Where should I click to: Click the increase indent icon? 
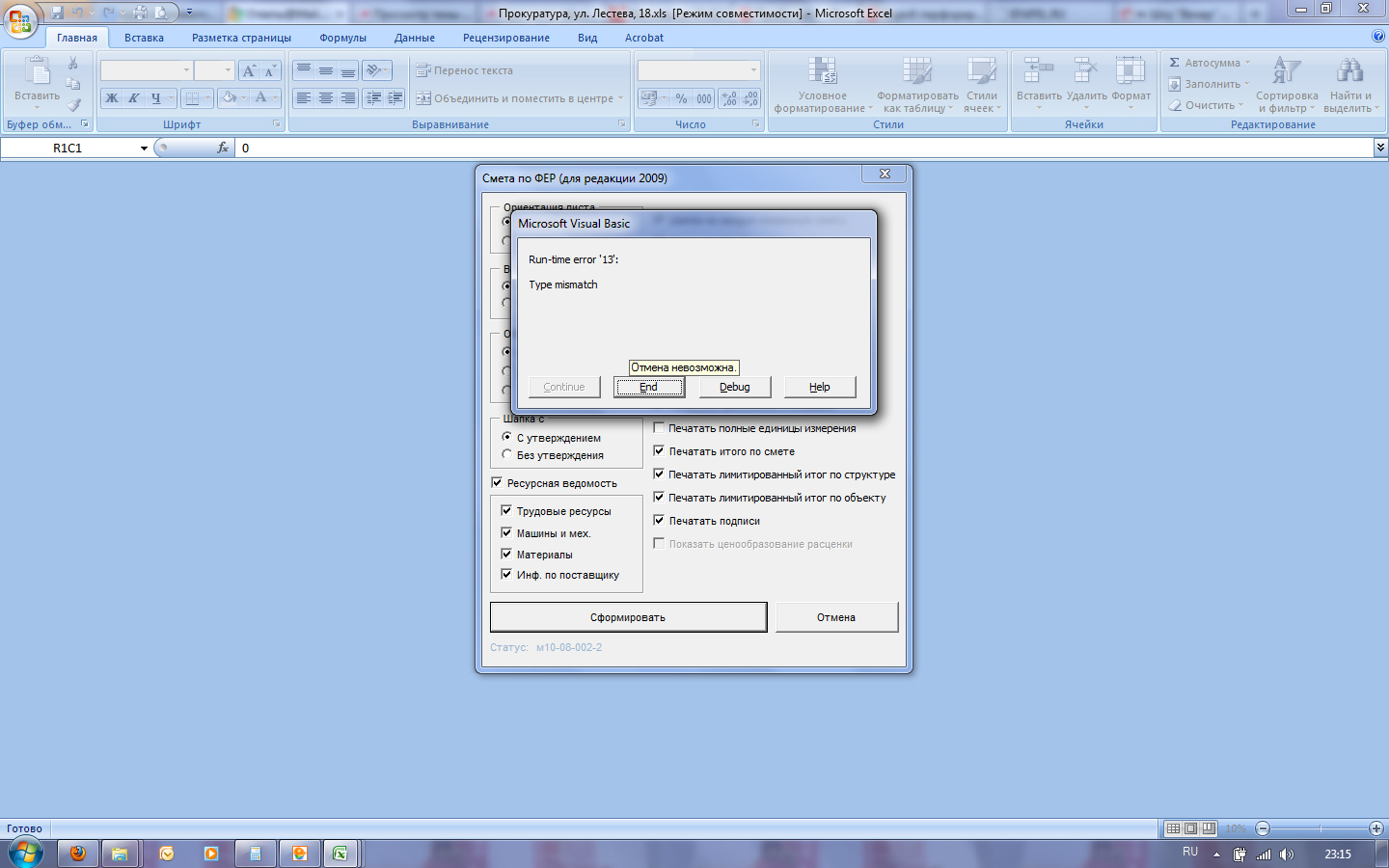(x=395, y=98)
